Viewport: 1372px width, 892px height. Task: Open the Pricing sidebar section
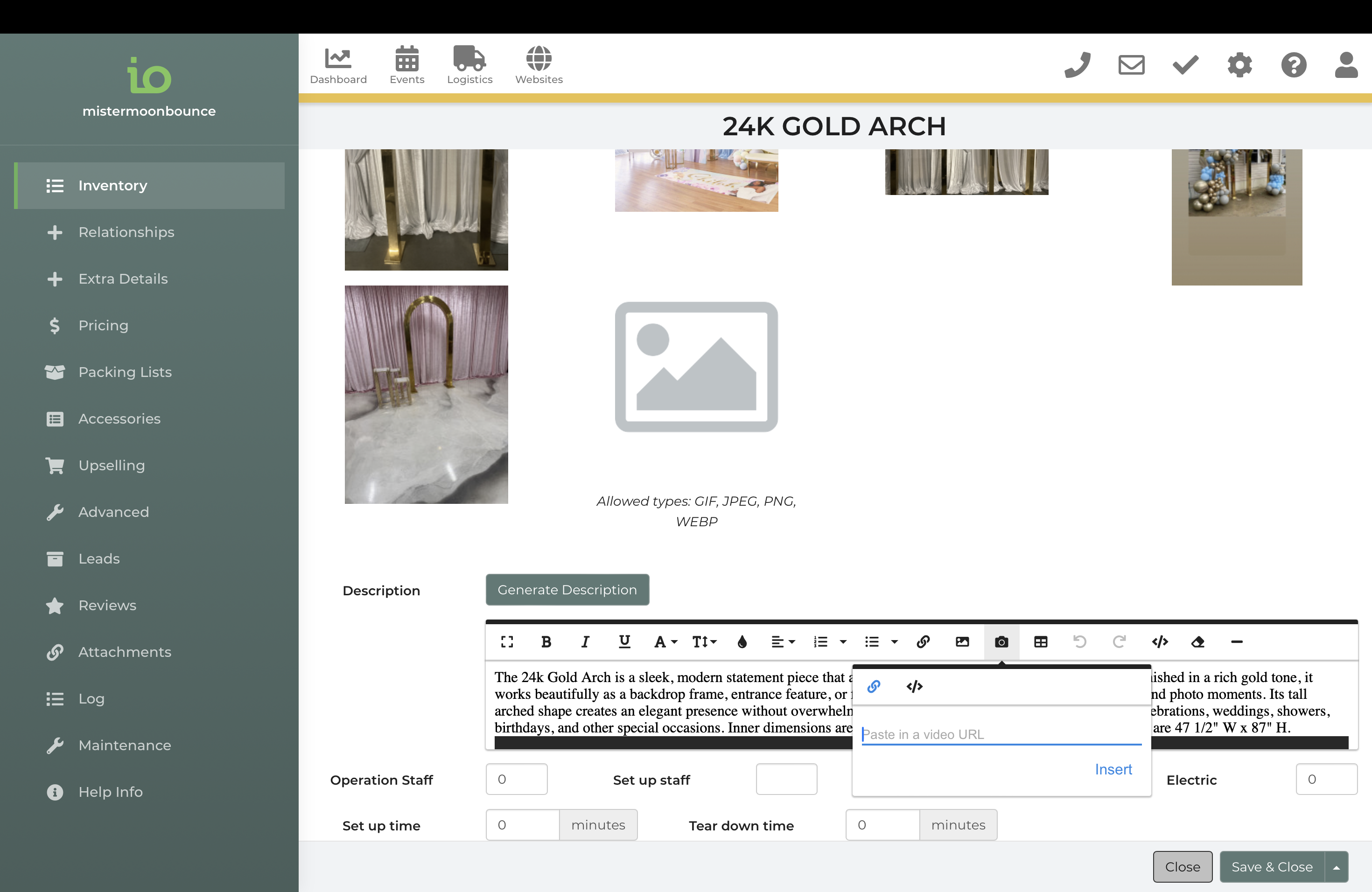tap(103, 325)
